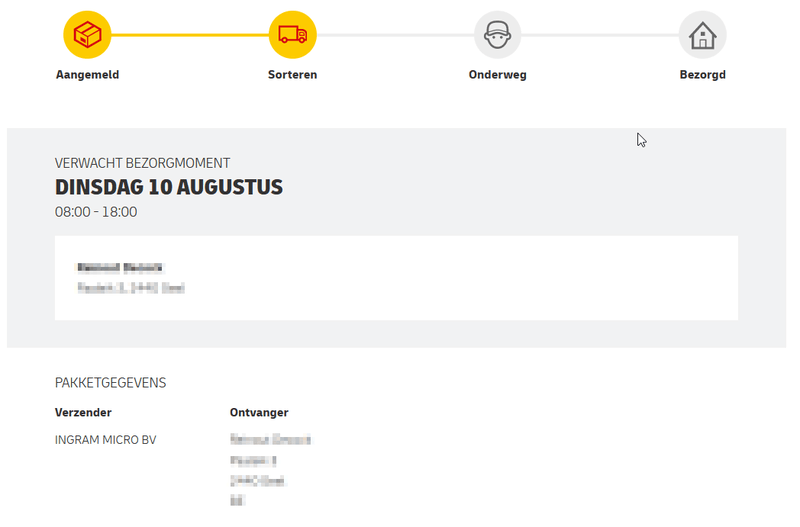
Task: Click the blurred address line in the white card
Action: (x=131, y=288)
